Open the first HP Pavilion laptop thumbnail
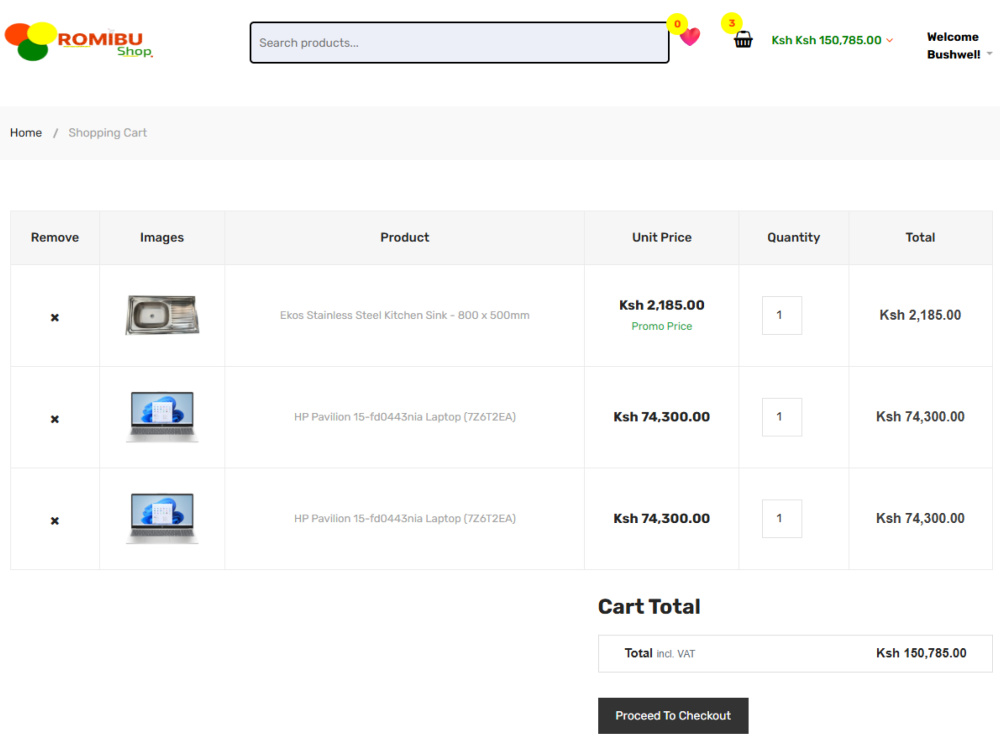 click(x=162, y=416)
